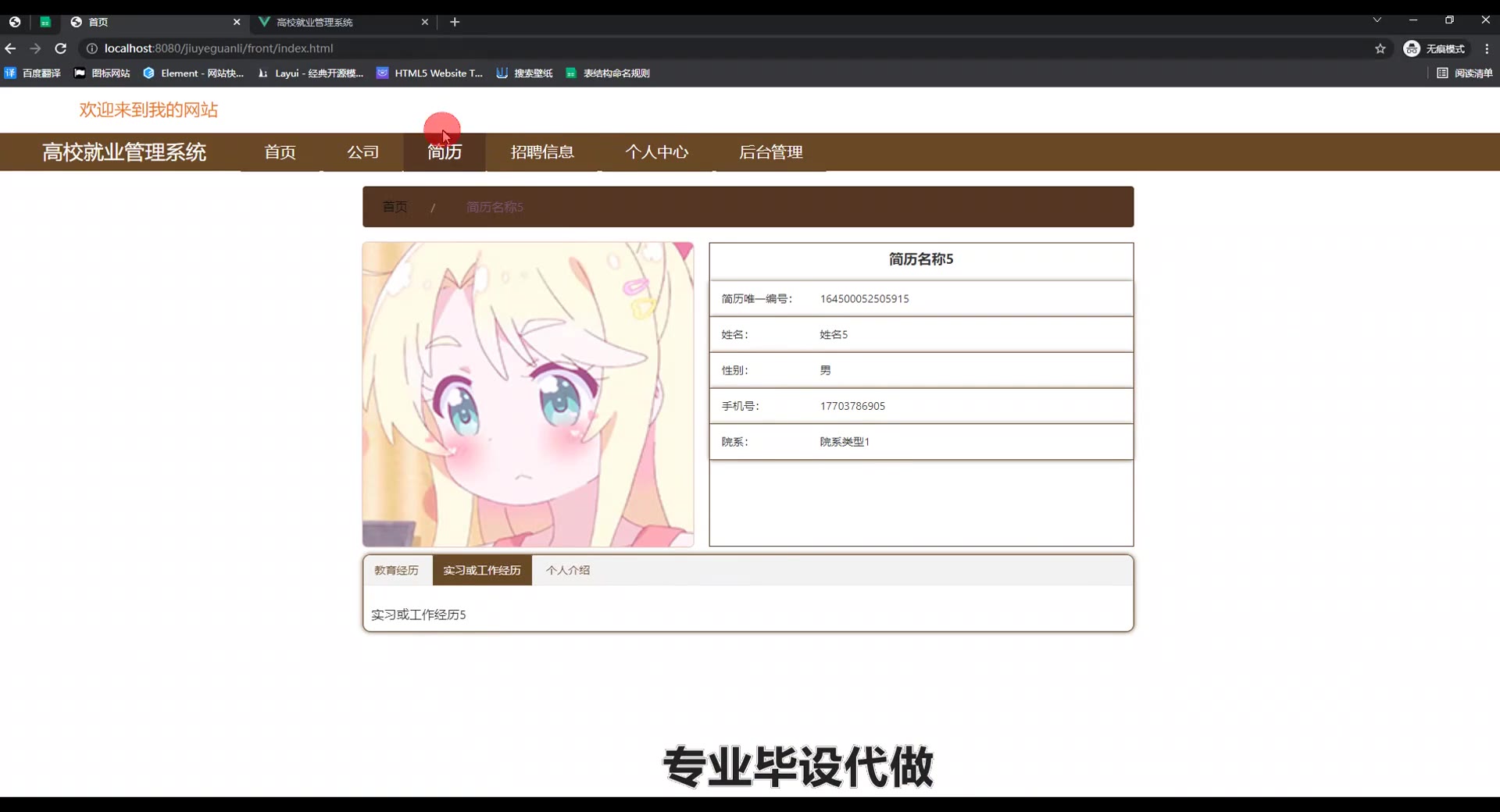1500x812 pixels.
Task: Click the 手机号 label
Action: [741, 406]
